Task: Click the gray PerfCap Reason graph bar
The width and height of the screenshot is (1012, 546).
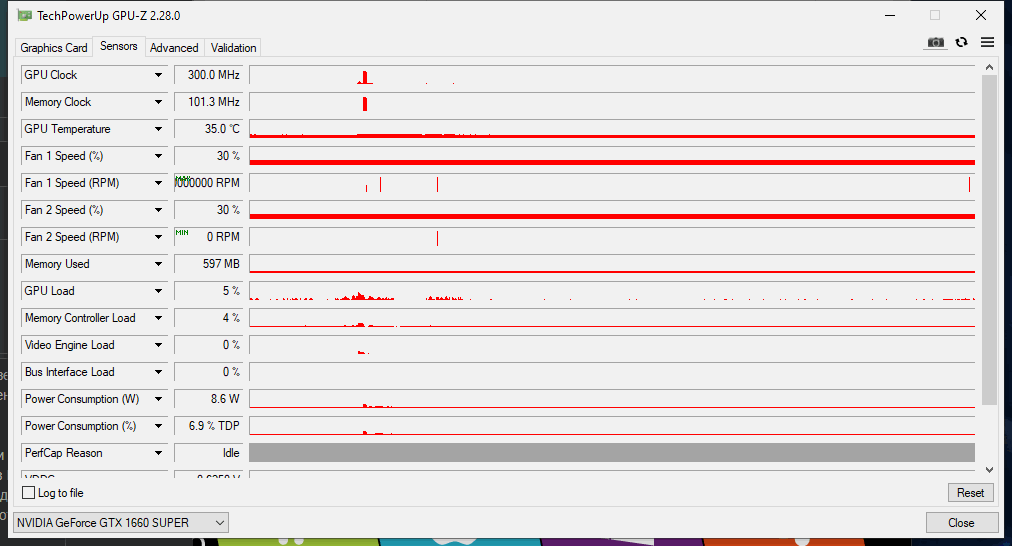Action: pyautogui.click(x=612, y=453)
